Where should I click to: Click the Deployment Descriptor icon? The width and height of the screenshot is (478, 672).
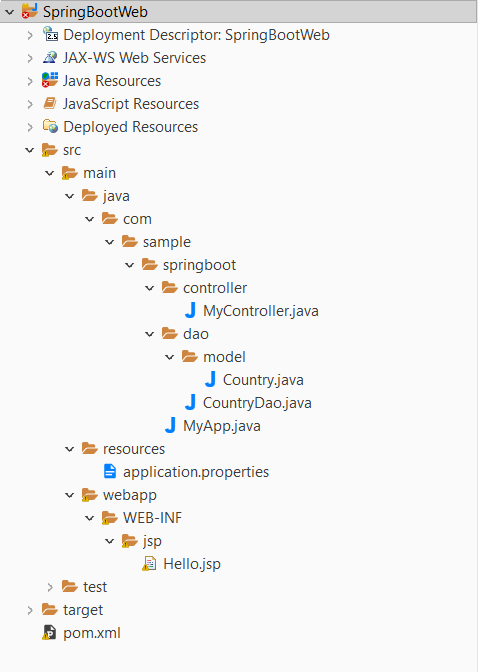[50, 34]
